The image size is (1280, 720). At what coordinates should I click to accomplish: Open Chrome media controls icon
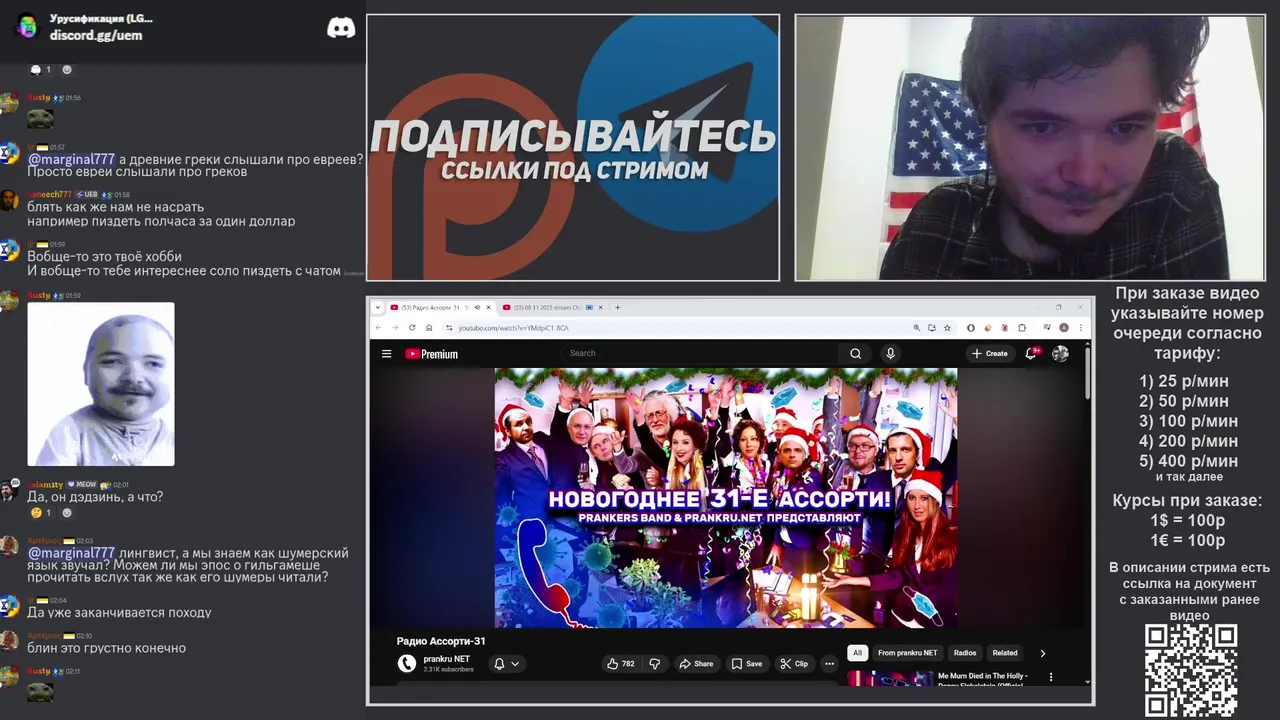[x=1047, y=327]
